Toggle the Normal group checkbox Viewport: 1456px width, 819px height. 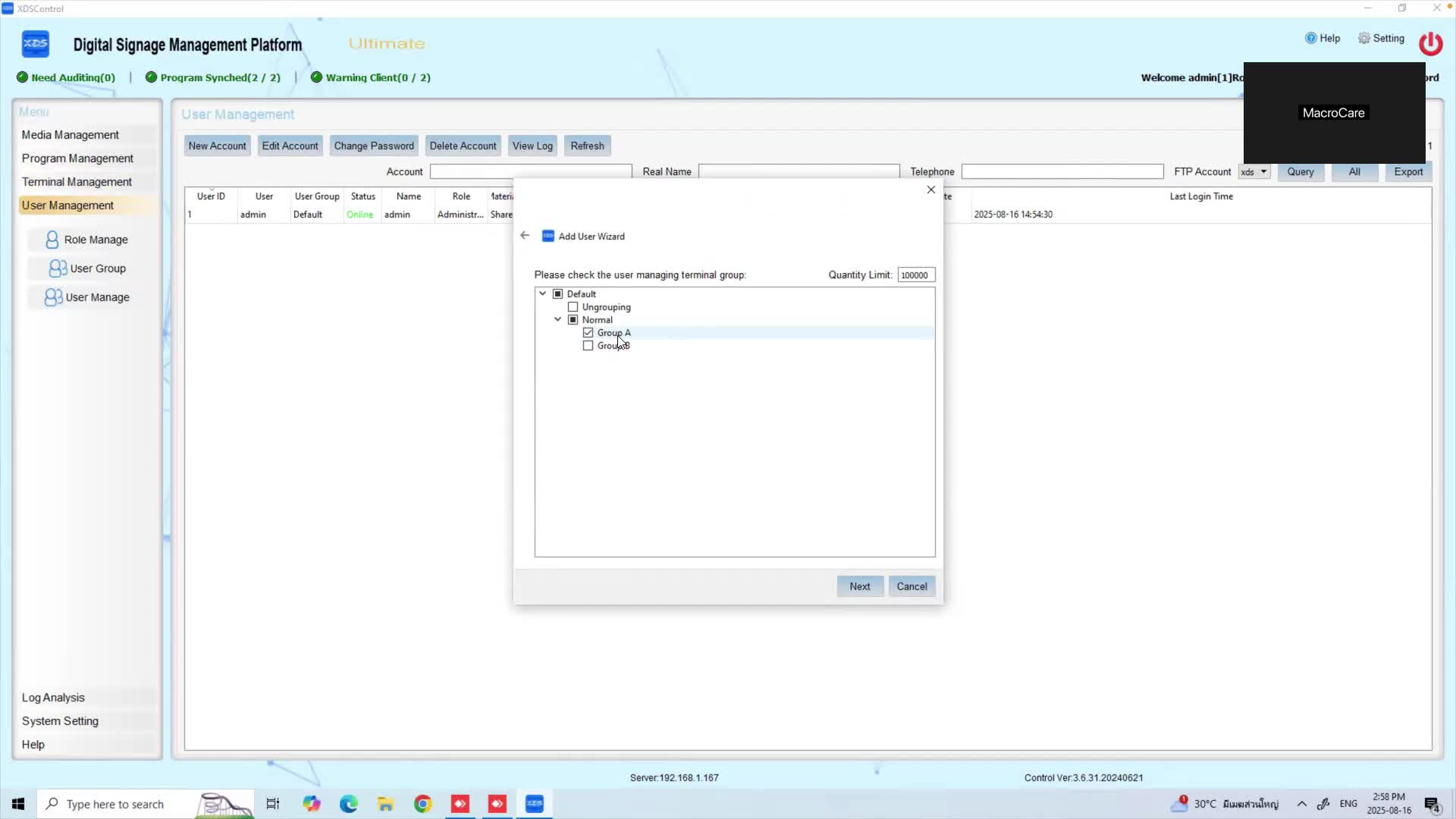(x=573, y=320)
